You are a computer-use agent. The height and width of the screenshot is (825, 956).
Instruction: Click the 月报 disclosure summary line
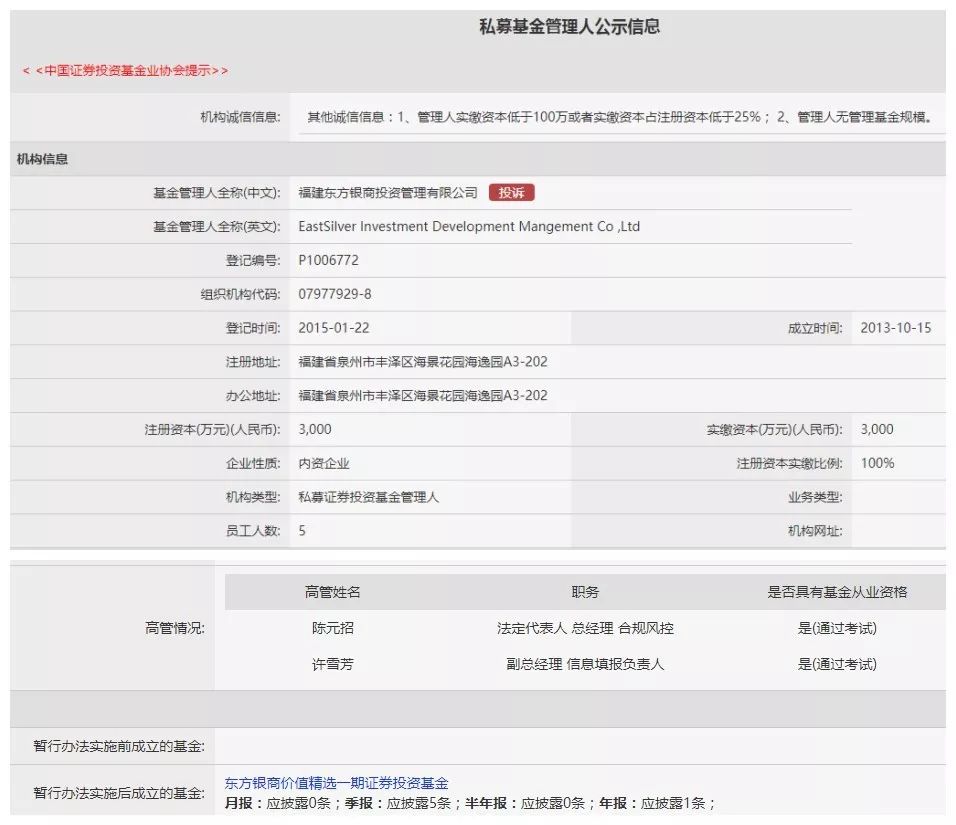pyautogui.click(x=469, y=804)
